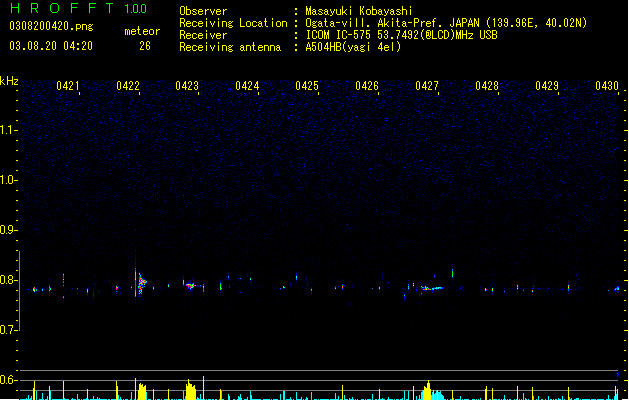The height and width of the screenshot is (400, 629).
Task: Click the observer name Masayuki Kobayashi
Action: [359, 11]
